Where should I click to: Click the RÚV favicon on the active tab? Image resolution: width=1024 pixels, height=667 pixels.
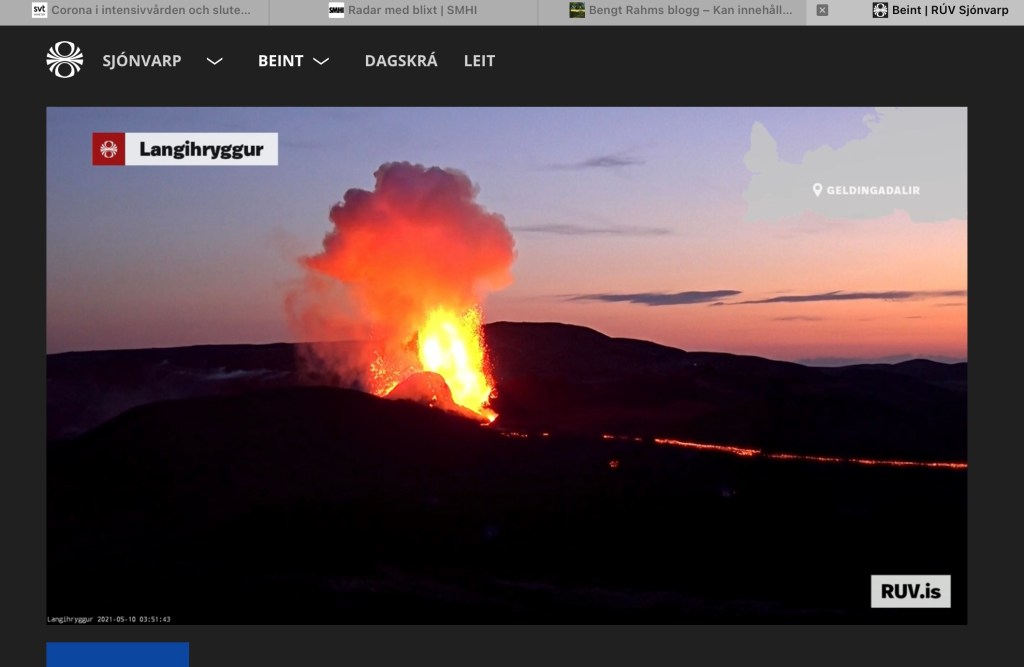880,10
